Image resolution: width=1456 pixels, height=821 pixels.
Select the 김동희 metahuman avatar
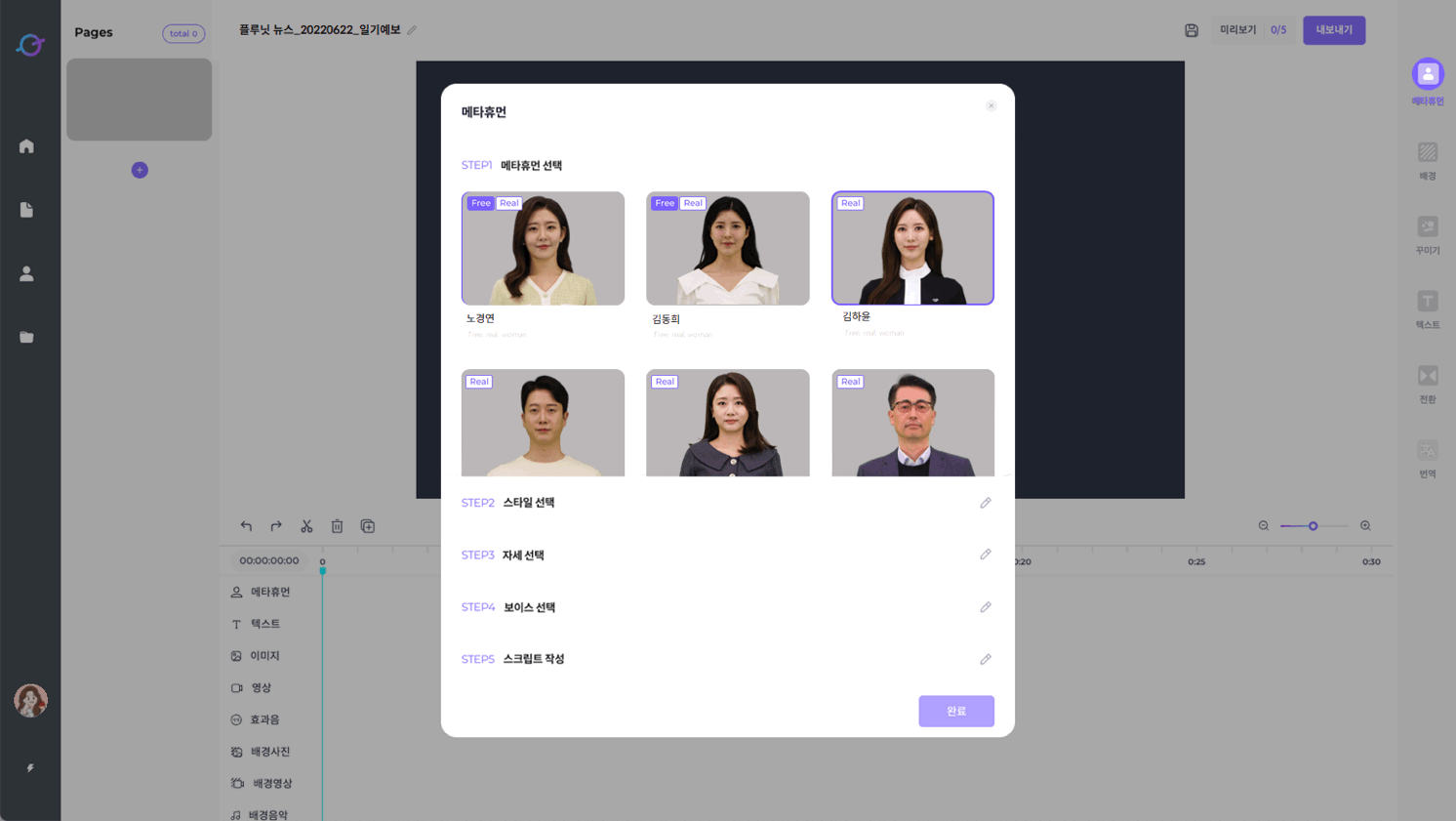click(727, 249)
